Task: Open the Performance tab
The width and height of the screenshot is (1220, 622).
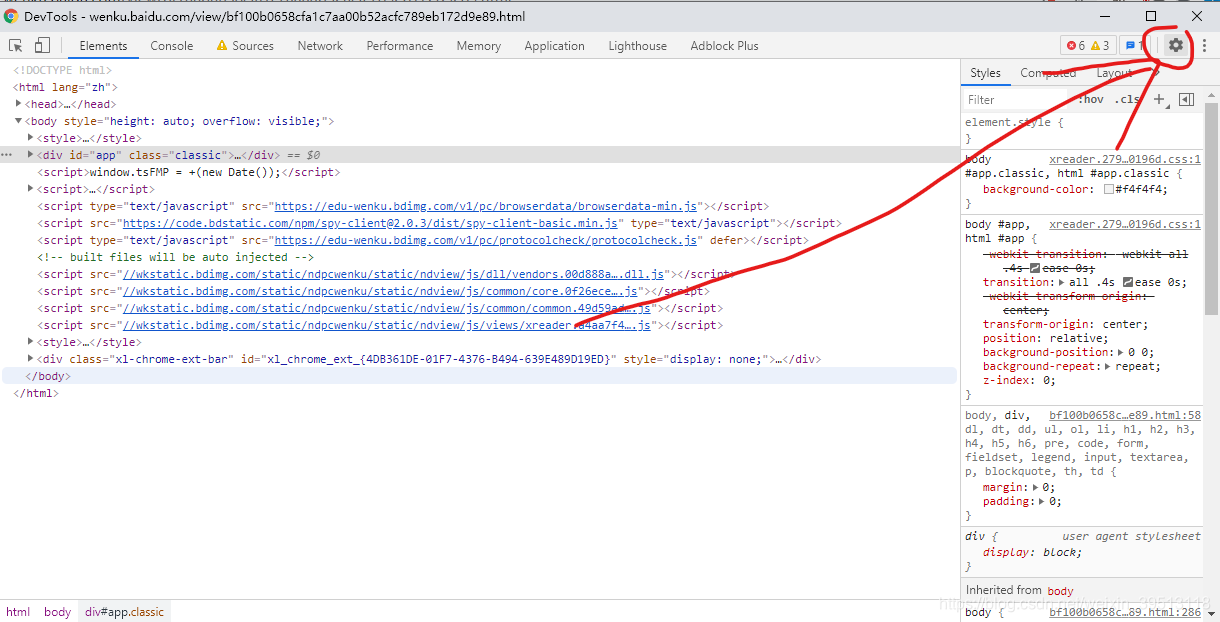Action: pyautogui.click(x=400, y=46)
